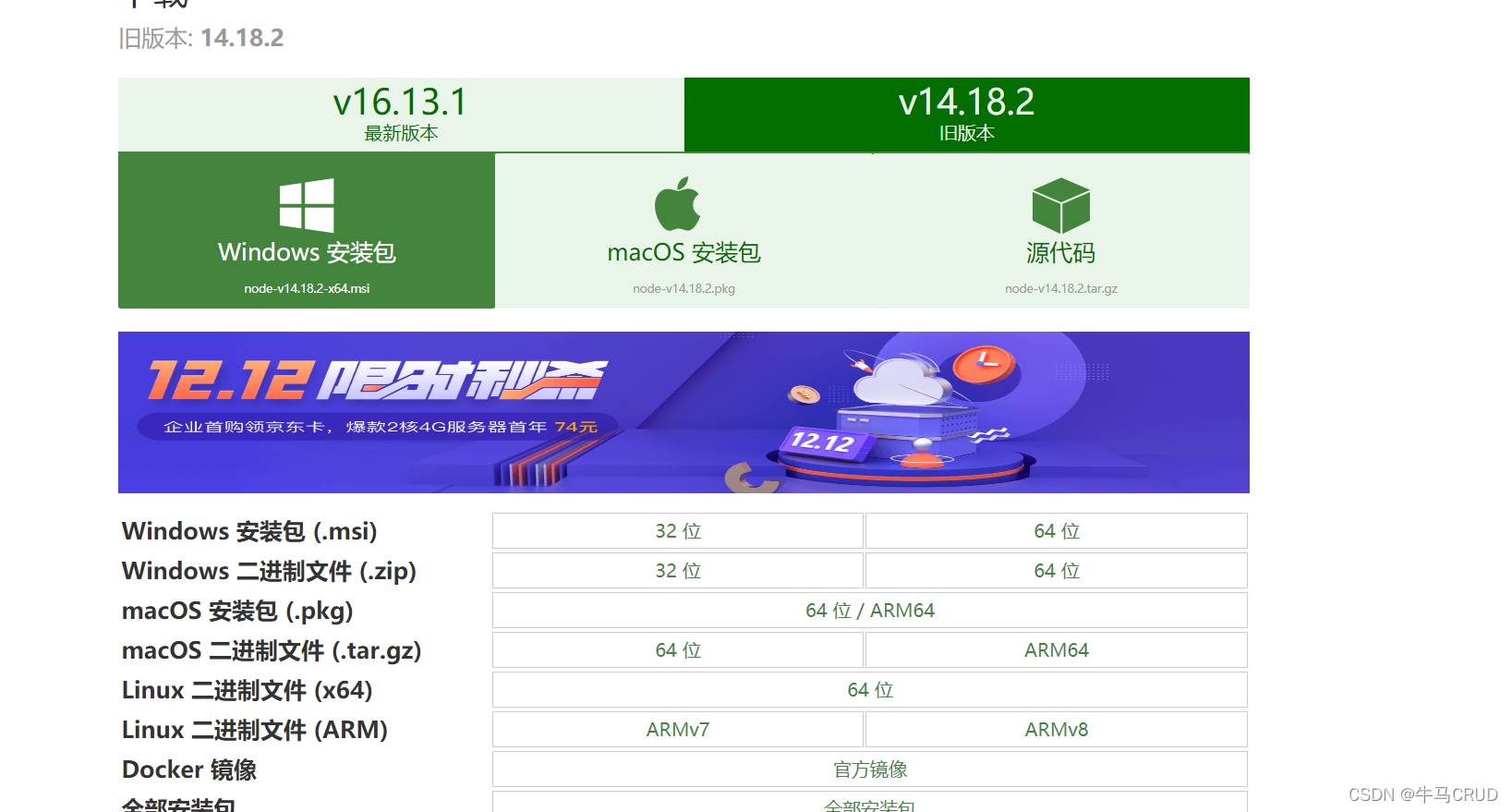The height and width of the screenshot is (812, 1512).
Task: Click the macOS 安装包 heading text
Action: tap(684, 252)
